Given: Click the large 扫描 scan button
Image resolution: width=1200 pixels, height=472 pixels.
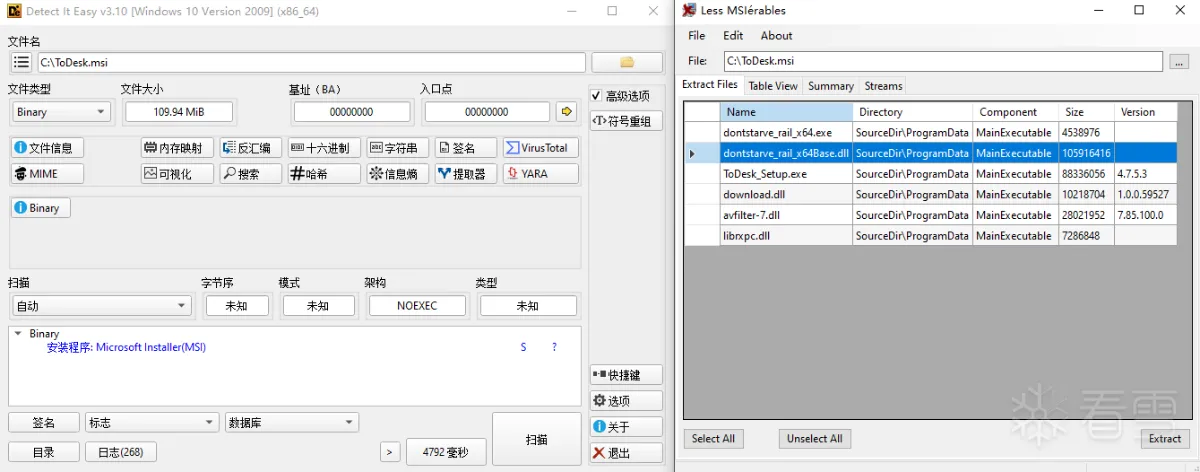Looking at the screenshot, I should [536, 439].
